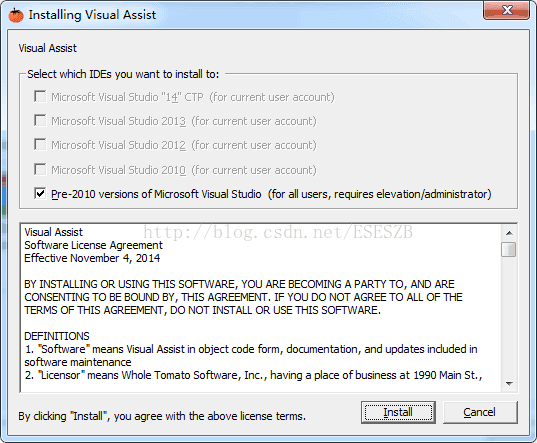Click the scrollbar track below the thumb
Screen dimensions: 537x443
pyautogui.click(x=509, y=317)
